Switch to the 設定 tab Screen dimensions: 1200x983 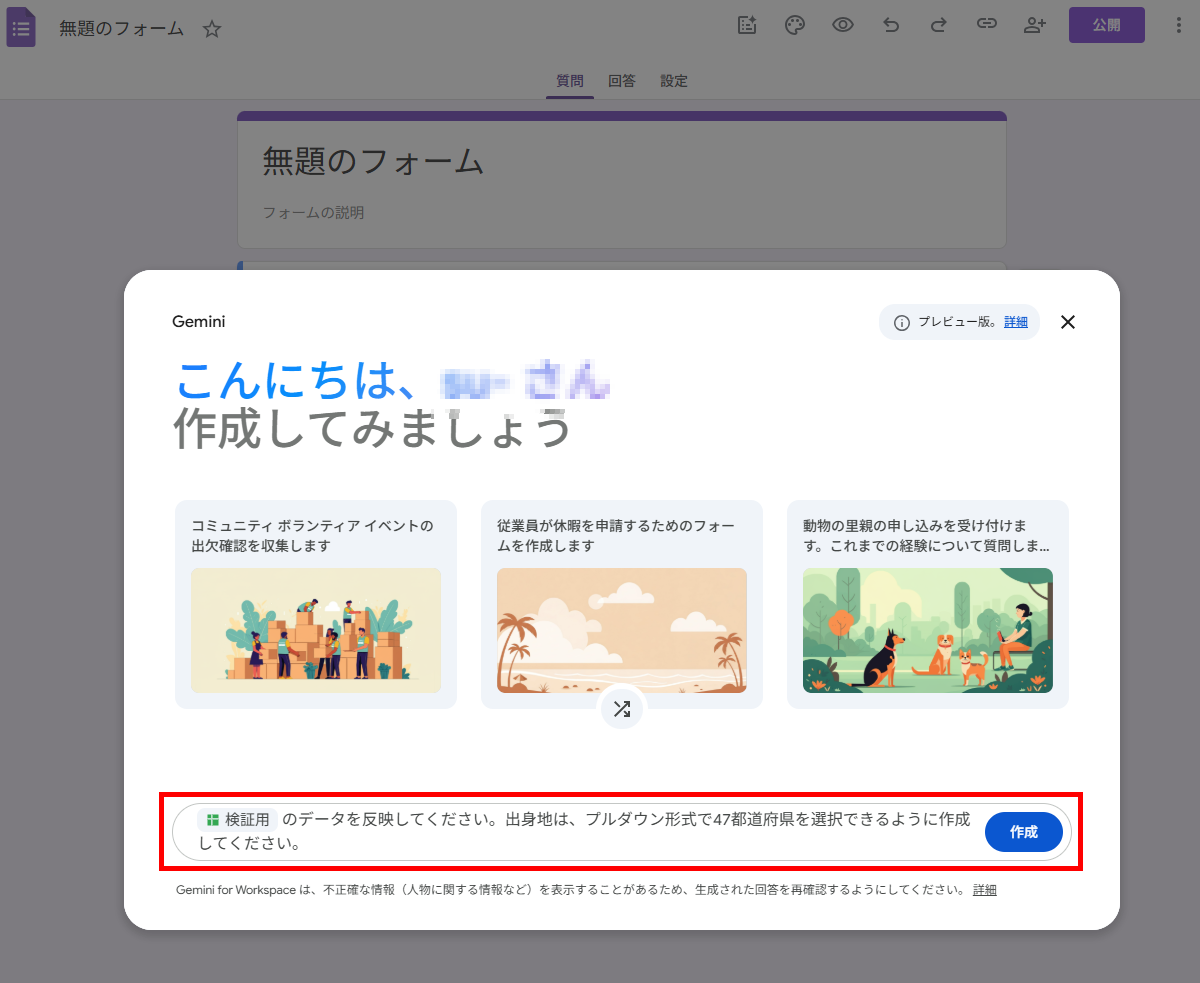[674, 81]
